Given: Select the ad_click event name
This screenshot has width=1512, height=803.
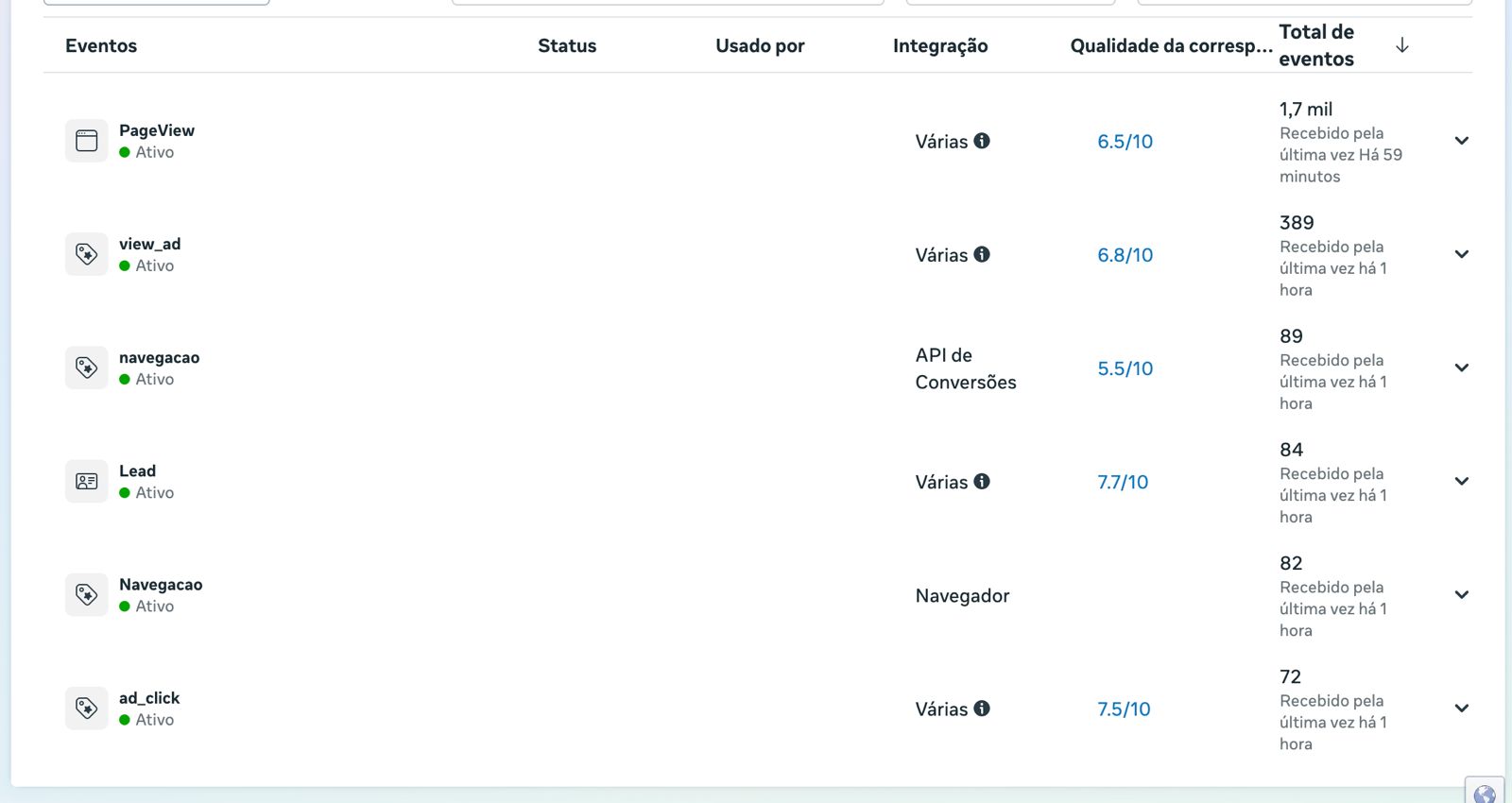Looking at the screenshot, I should 149,697.
